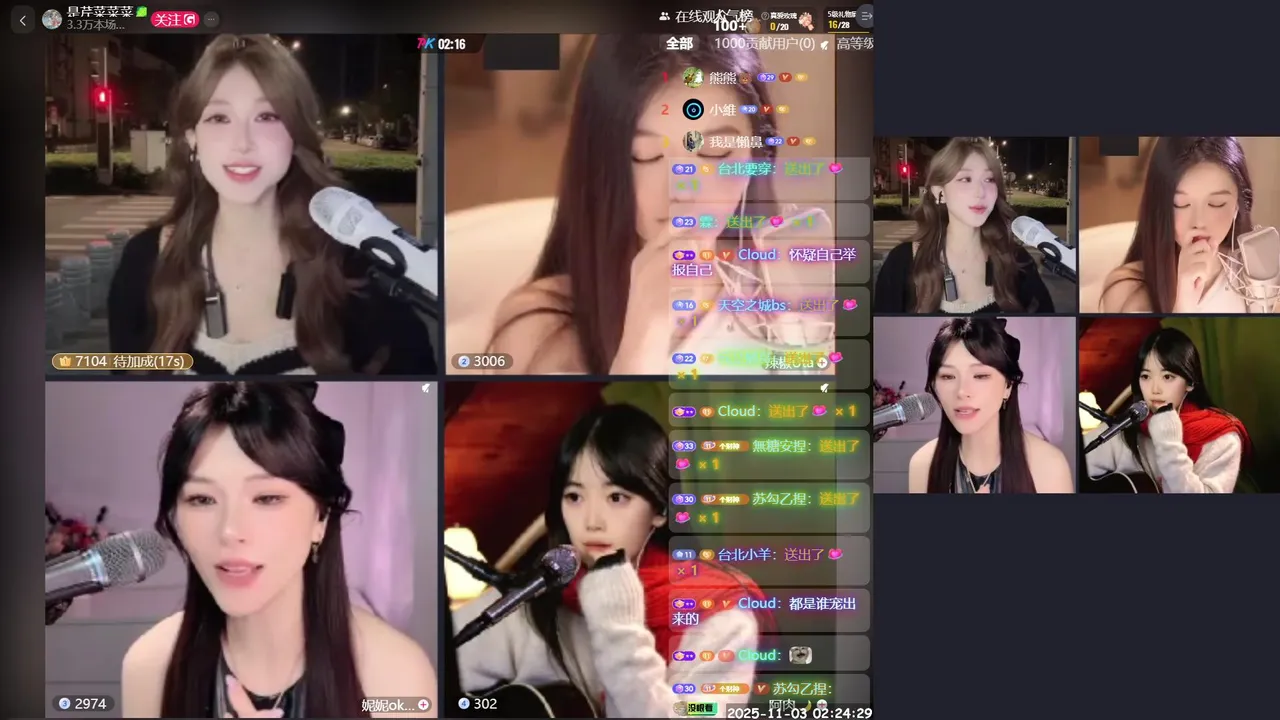Image resolution: width=1280 pixels, height=720 pixels.
Task: Click Cloud's message 怀疑自己举报自己
Action: point(769,262)
